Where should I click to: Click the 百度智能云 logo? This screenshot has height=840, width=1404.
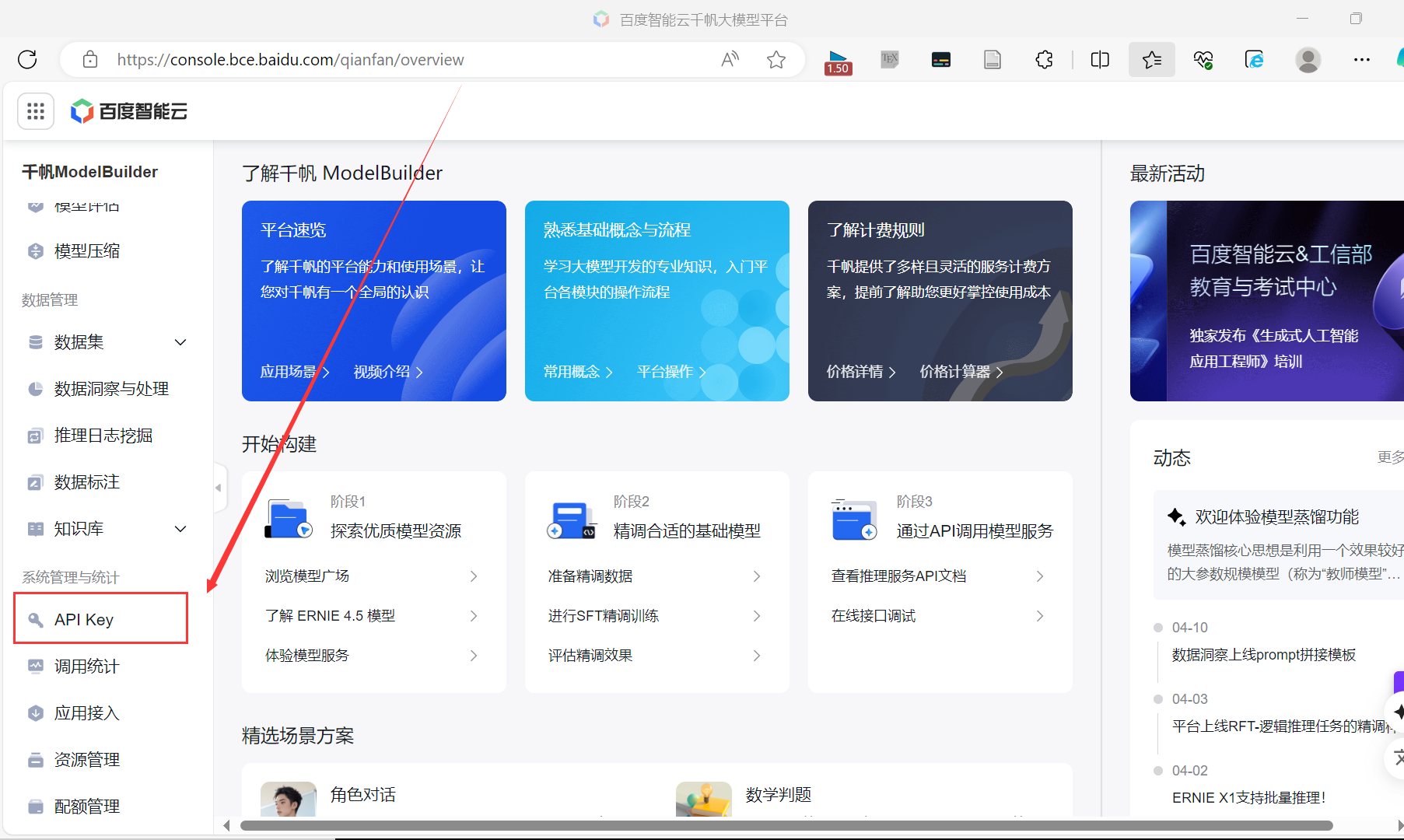coord(129,111)
